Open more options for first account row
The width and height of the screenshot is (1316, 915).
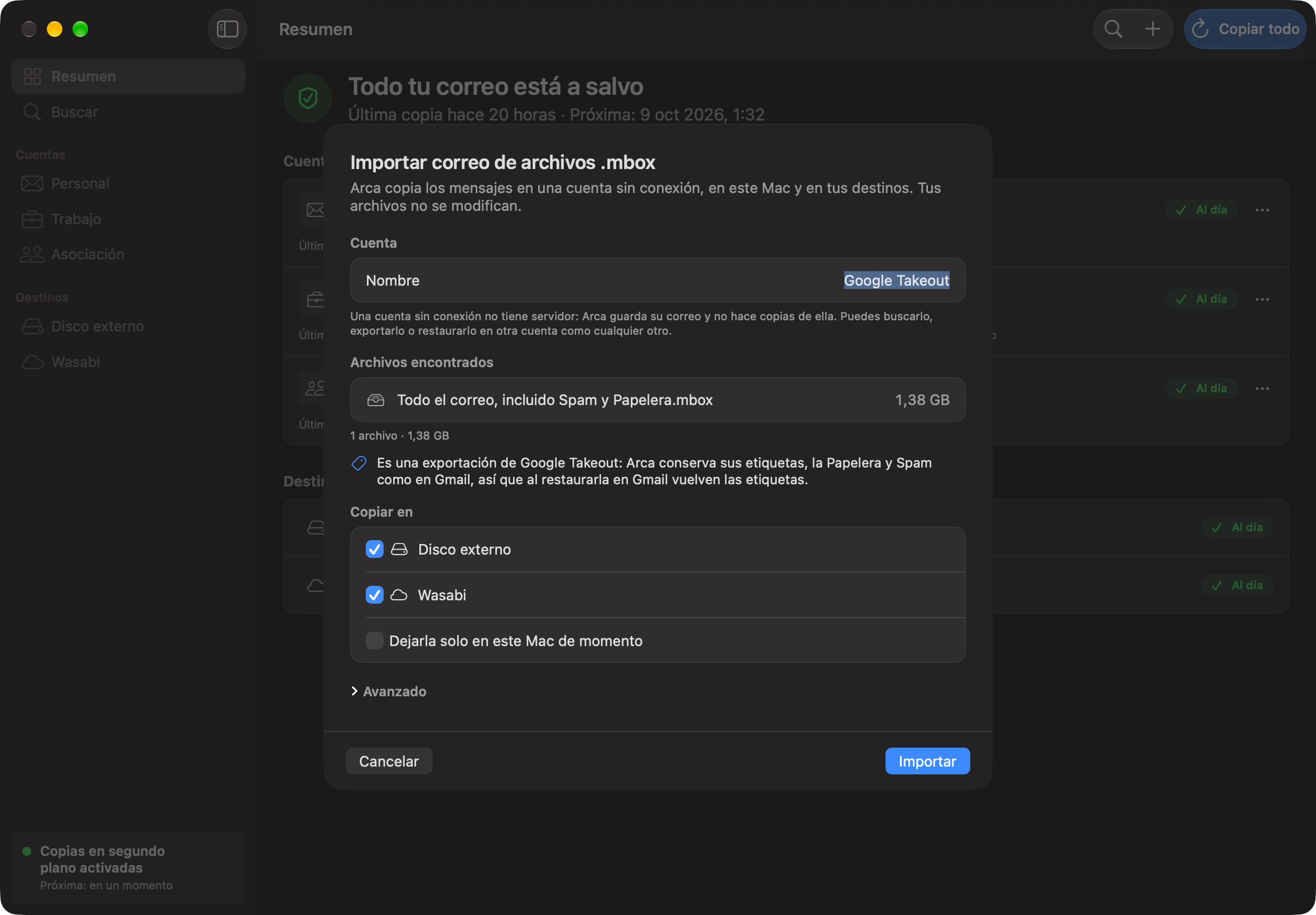(1262, 210)
